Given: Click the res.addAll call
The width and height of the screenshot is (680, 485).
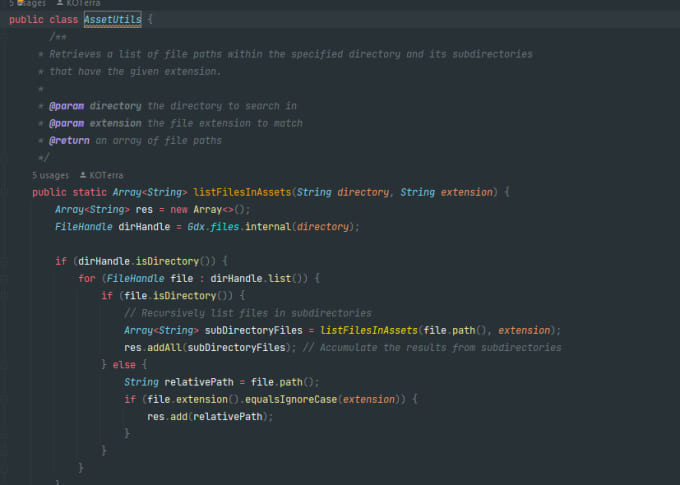Looking at the screenshot, I should point(153,347).
